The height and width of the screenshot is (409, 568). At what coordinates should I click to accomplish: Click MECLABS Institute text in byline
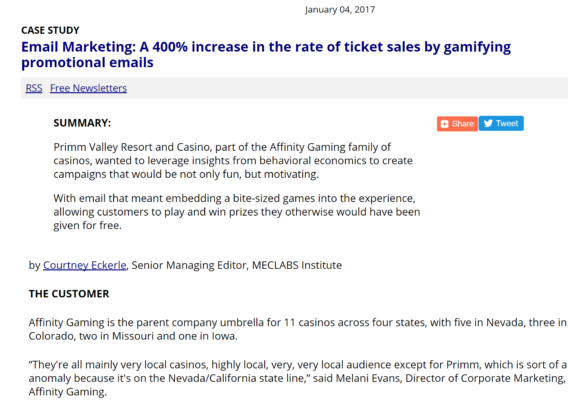tap(297, 265)
